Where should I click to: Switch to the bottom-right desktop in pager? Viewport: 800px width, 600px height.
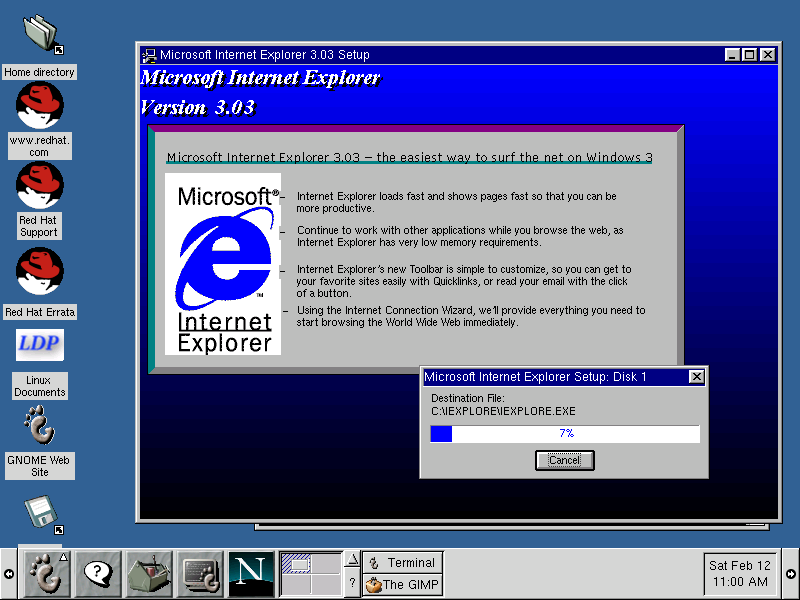click(x=326, y=584)
